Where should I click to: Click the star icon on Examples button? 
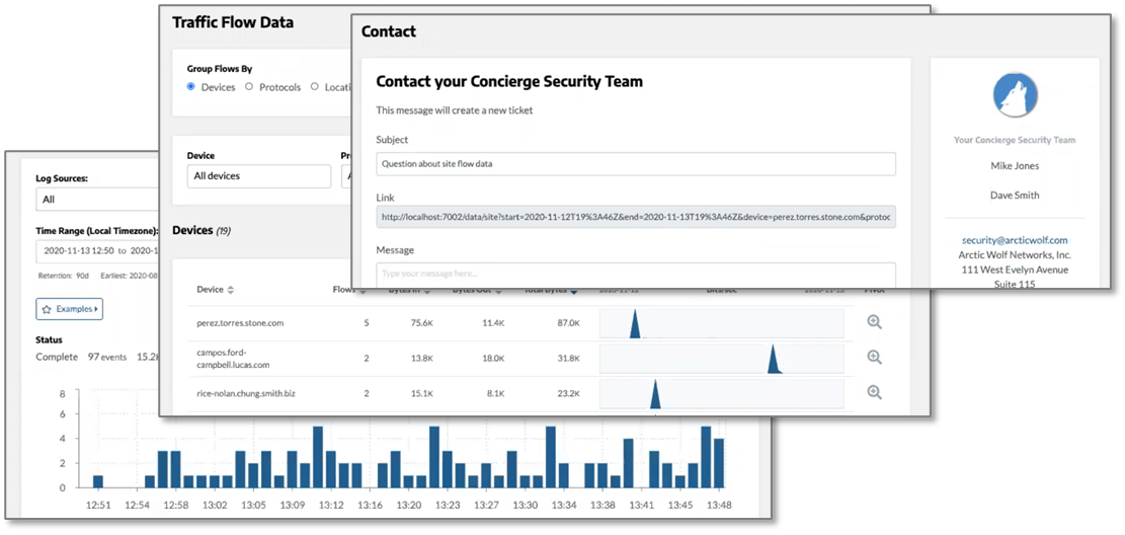point(47,309)
